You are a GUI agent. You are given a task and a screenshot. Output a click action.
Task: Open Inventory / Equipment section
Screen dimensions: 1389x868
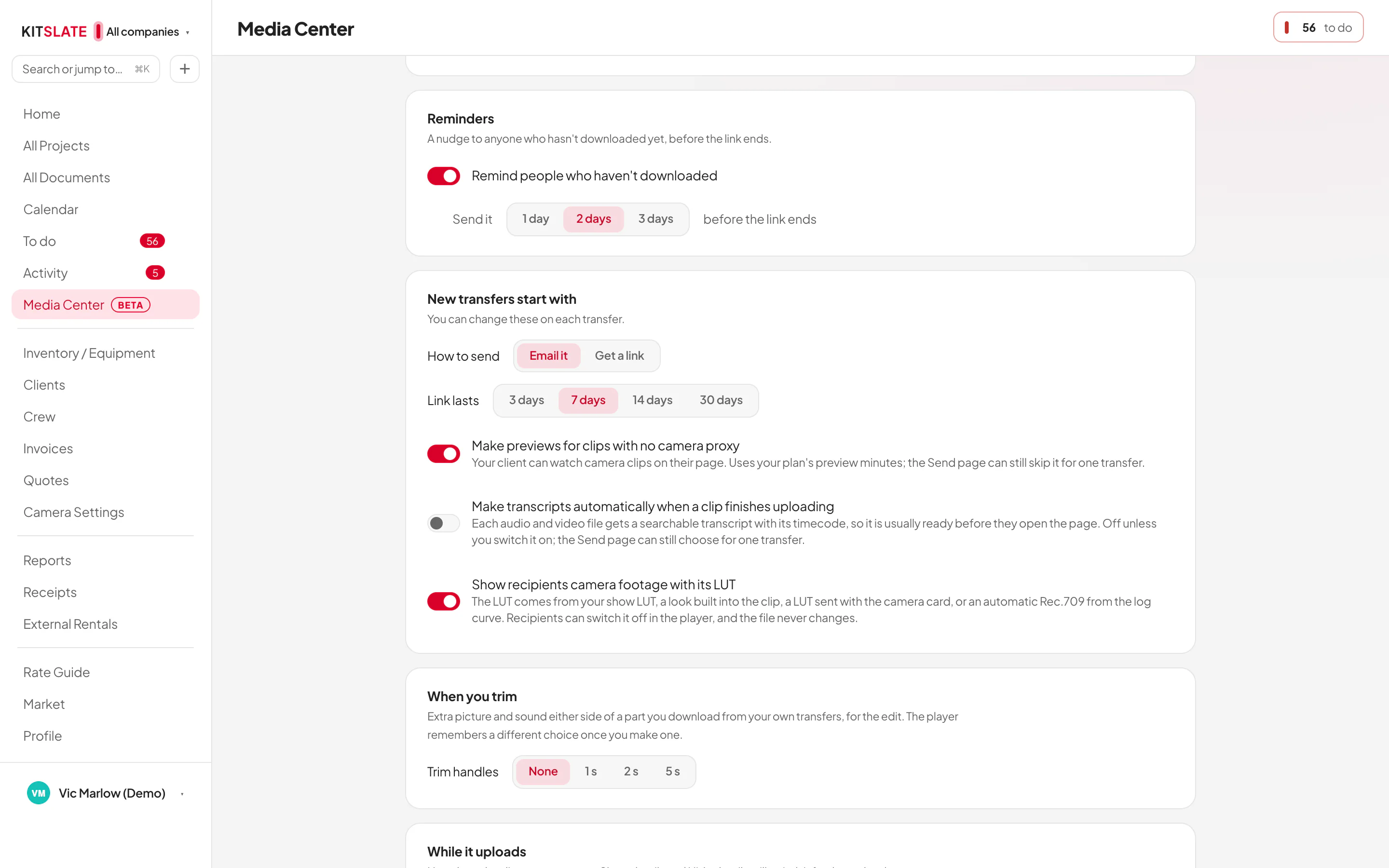point(106,353)
